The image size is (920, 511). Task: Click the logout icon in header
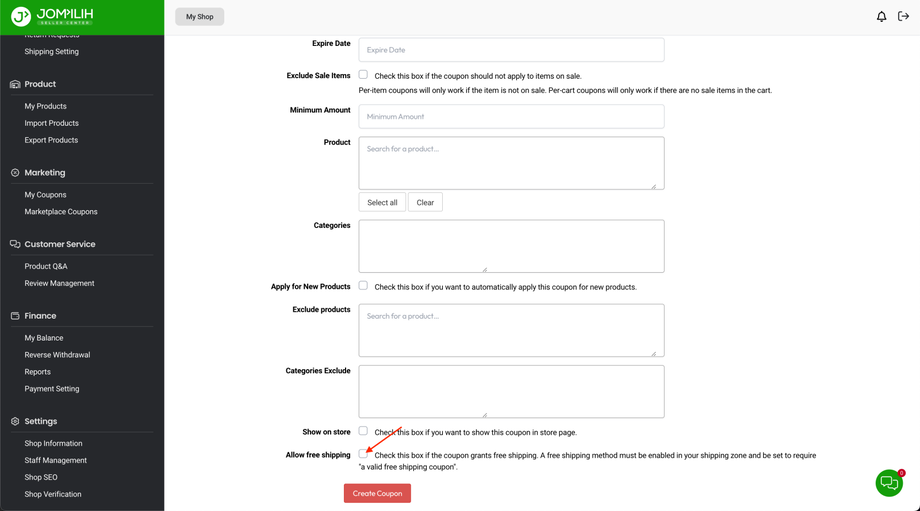tap(903, 17)
